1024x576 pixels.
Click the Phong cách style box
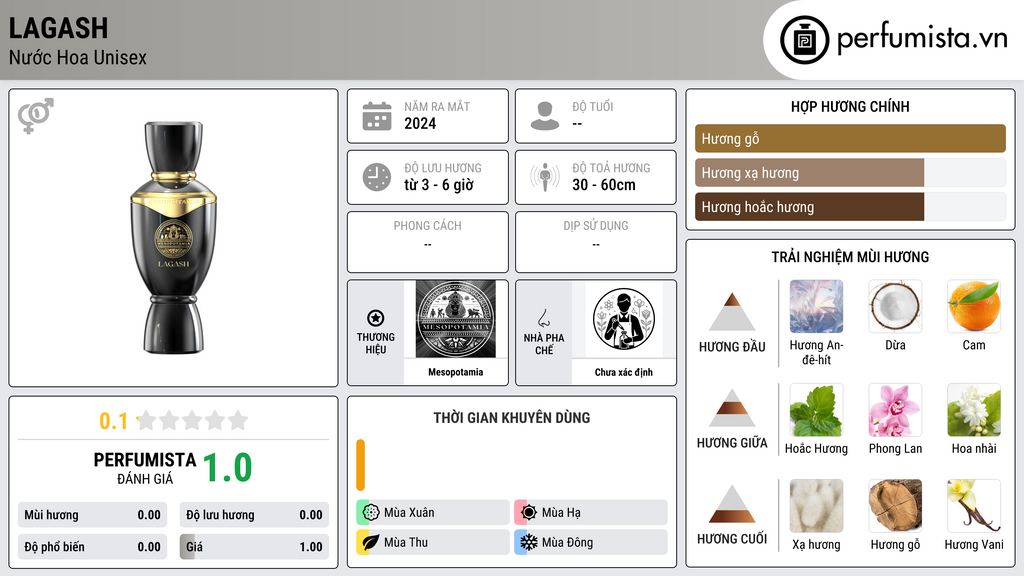[428, 242]
